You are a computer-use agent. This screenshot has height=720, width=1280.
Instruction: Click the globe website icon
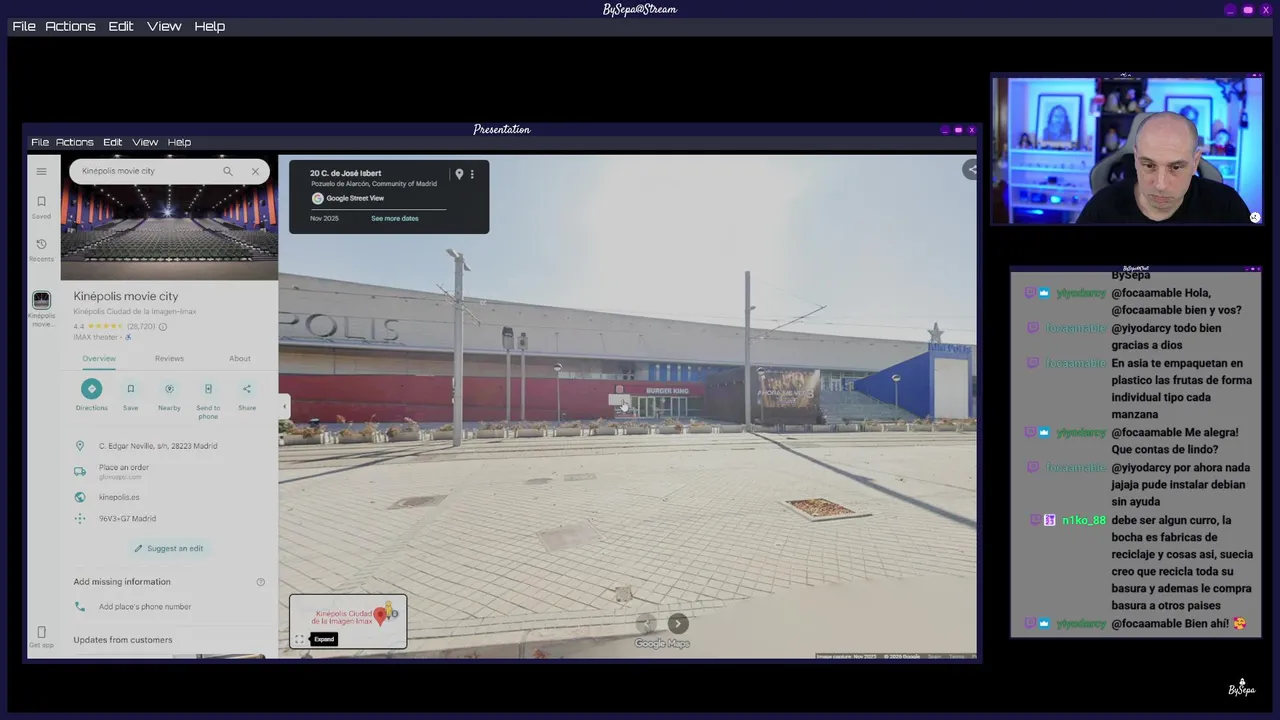pyautogui.click(x=80, y=497)
